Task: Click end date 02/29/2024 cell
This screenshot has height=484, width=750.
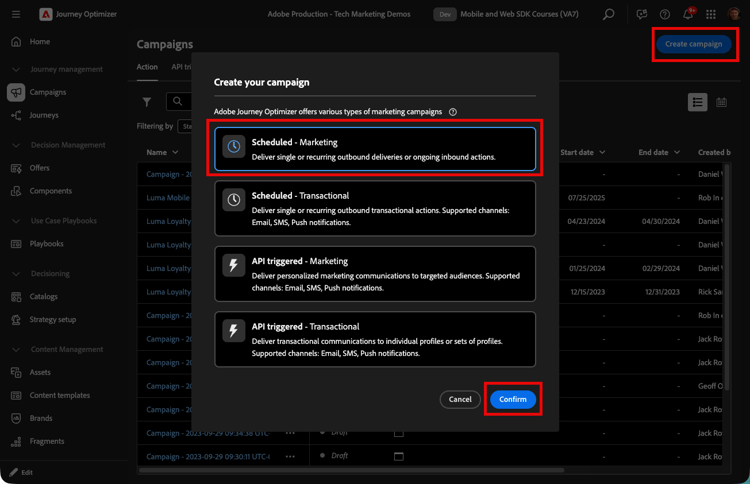Action: tap(661, 268)
